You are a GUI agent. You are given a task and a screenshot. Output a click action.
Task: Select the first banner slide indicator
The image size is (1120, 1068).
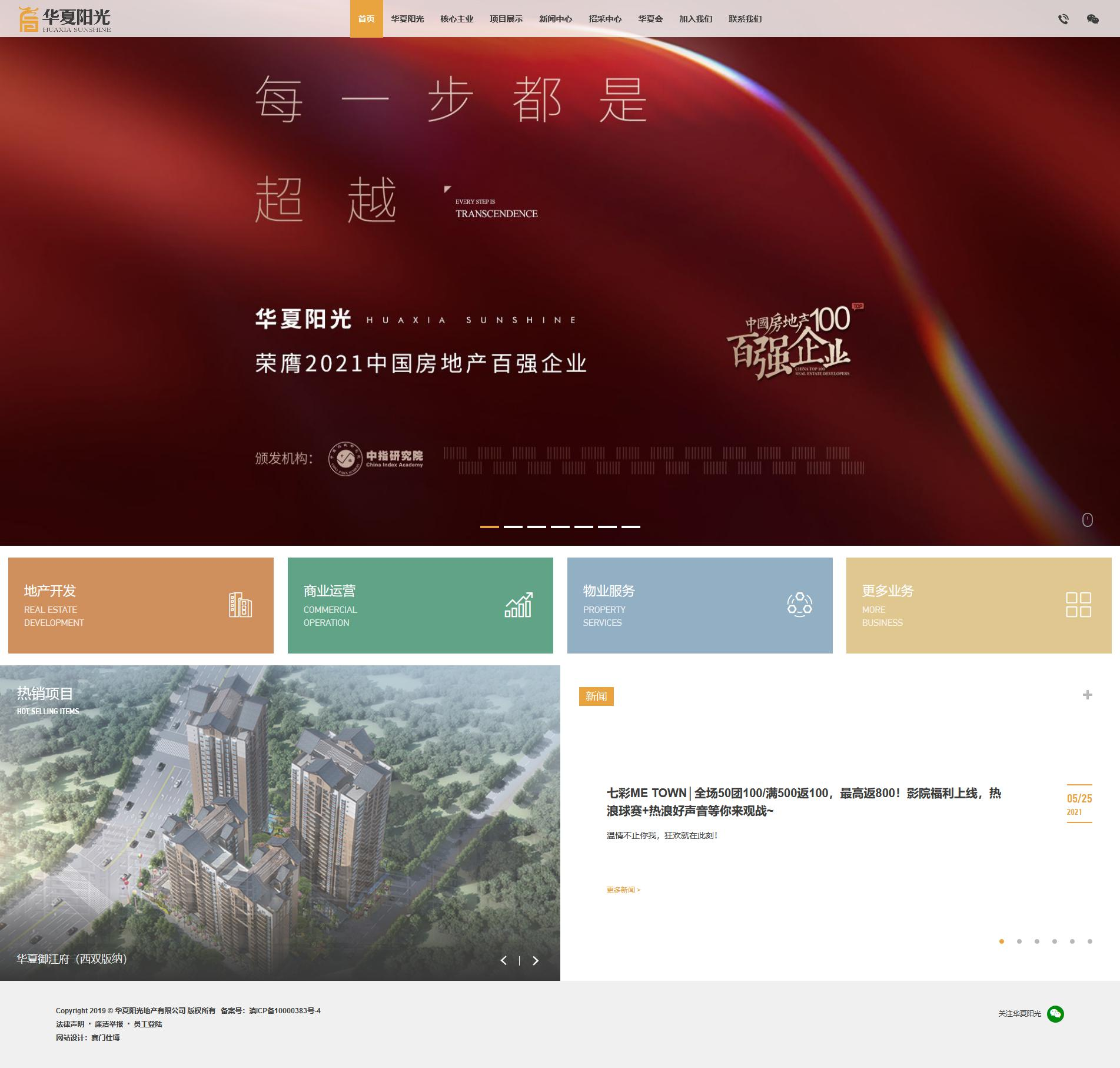tap(490, 526)
